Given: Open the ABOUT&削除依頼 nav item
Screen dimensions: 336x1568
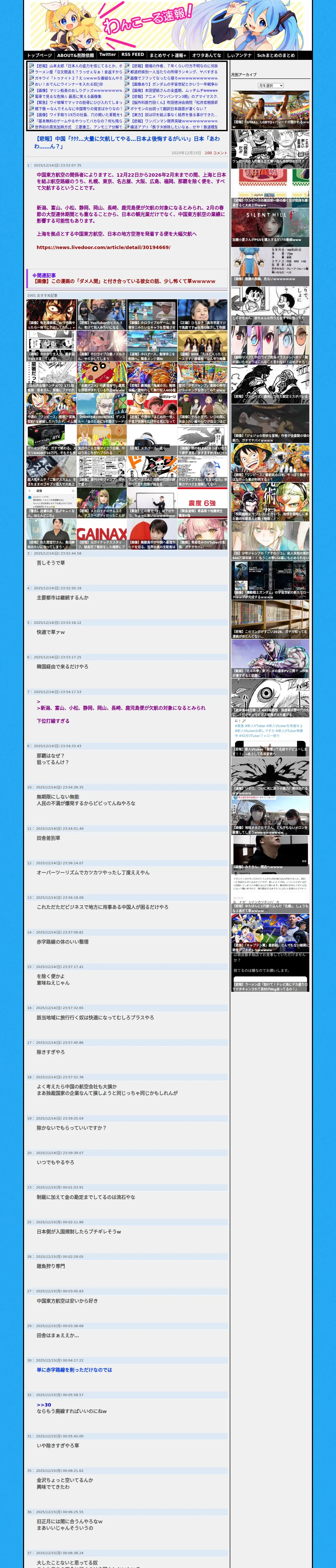Looking at the screenshot, I should tap(76, 55).
